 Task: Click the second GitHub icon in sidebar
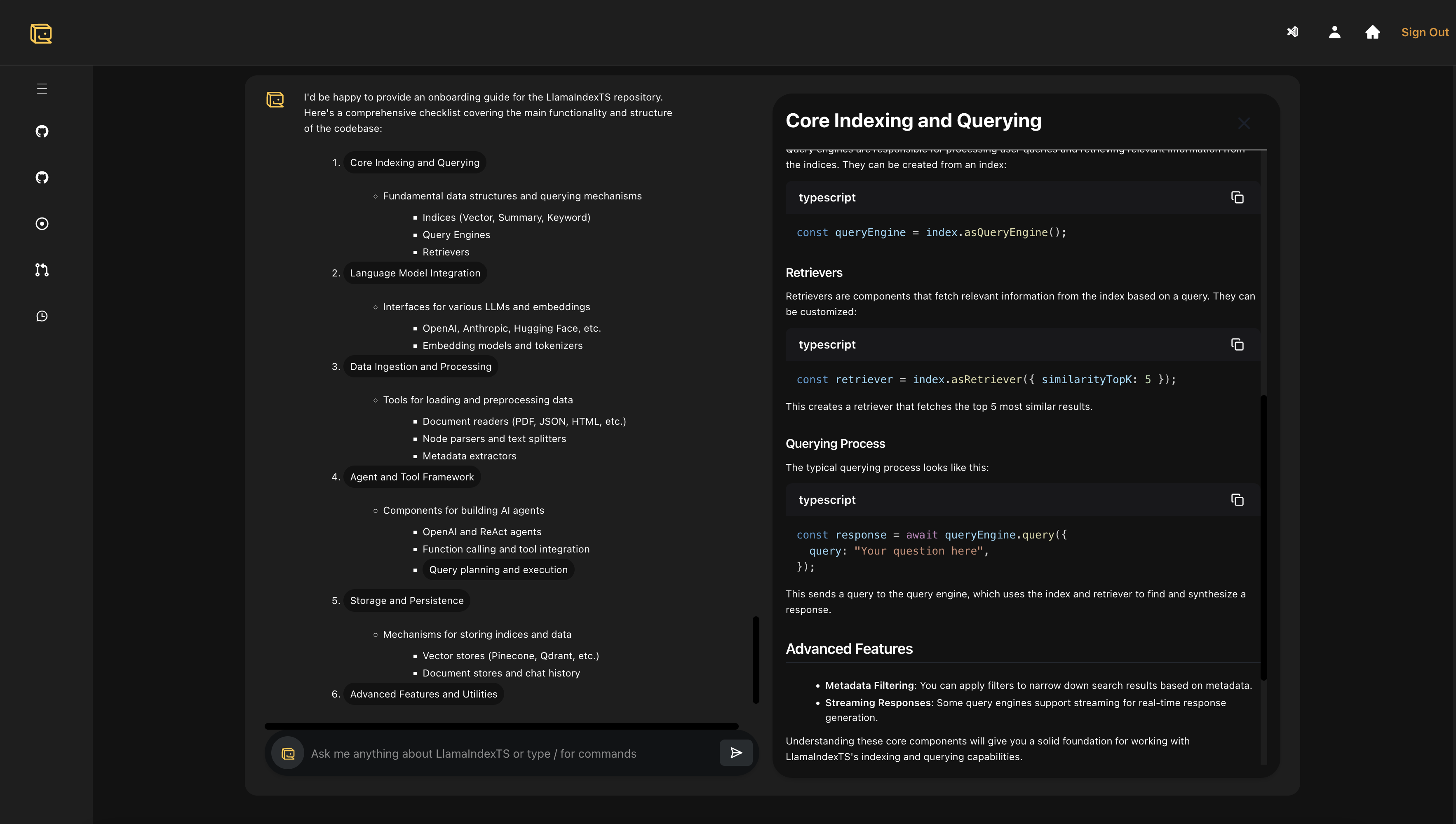42,178
